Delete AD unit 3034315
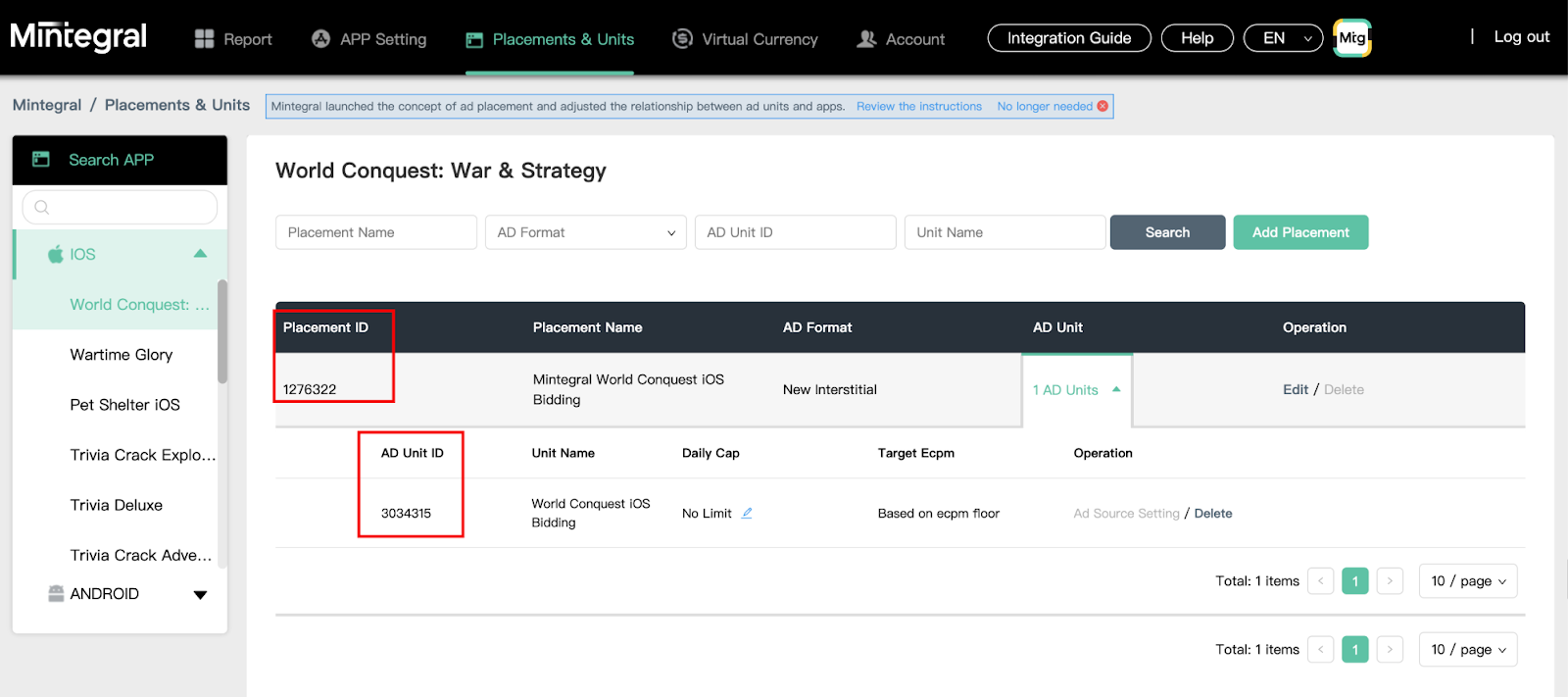The height and width of the screenshot is (697, 1568). pos(1213,513)
